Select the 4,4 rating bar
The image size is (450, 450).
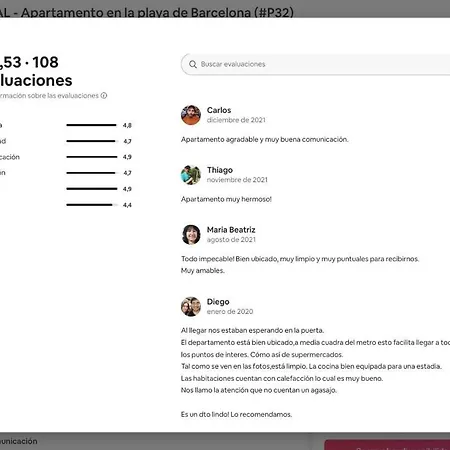point(92,205)
